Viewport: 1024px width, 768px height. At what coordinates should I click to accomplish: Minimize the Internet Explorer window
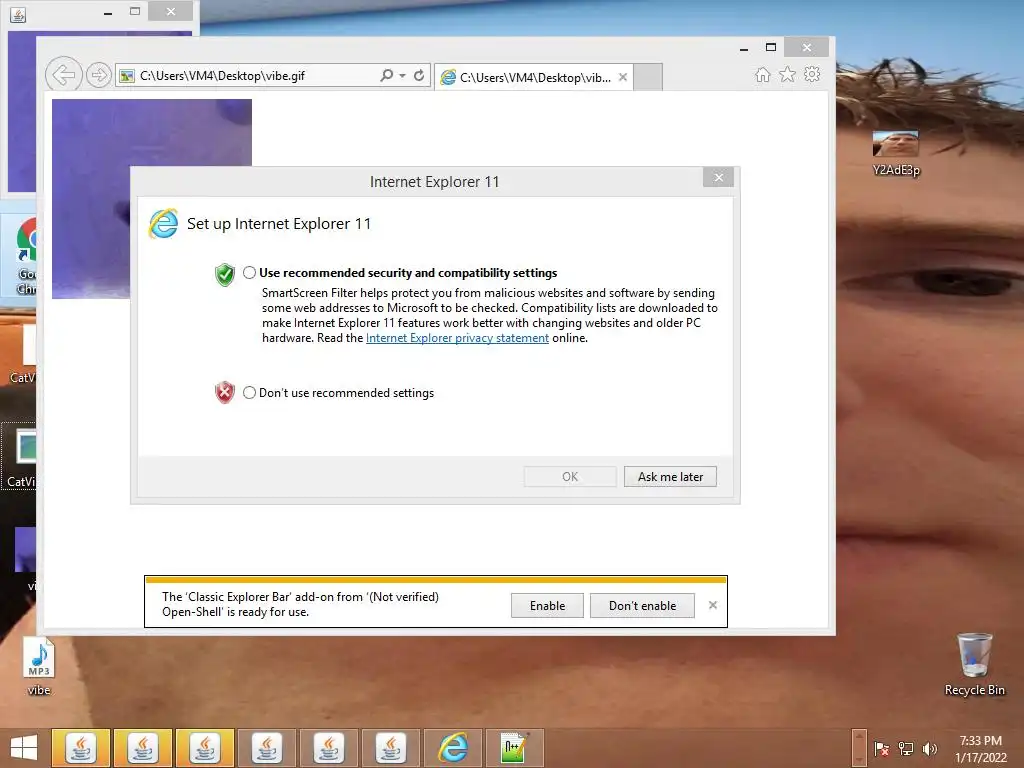click(x=744, y=48)
